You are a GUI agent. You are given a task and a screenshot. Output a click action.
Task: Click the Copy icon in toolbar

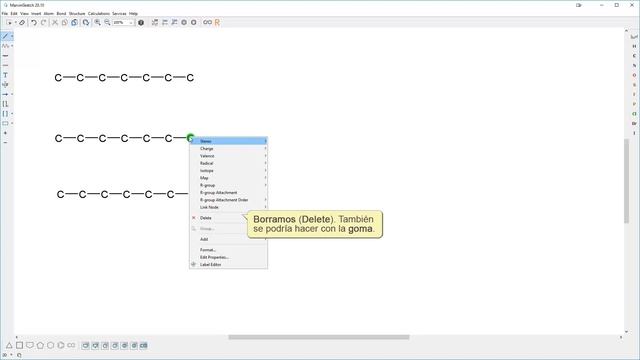tap(64, 22)
